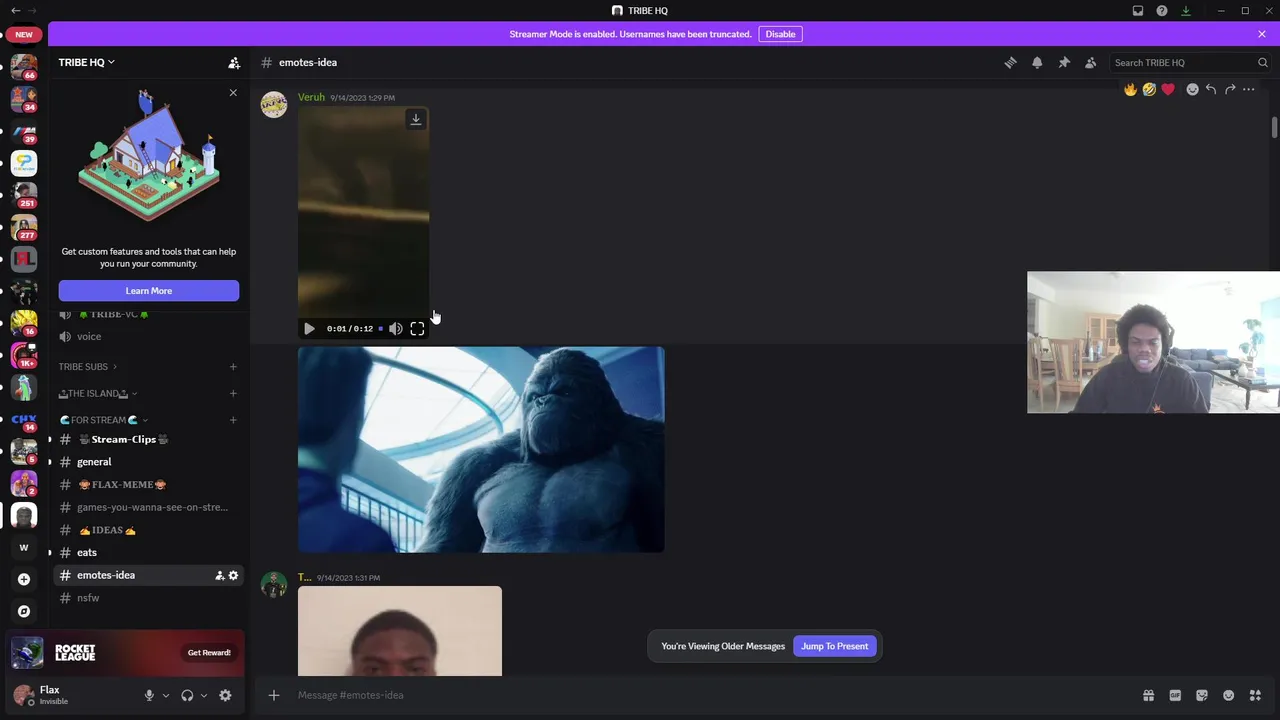Open the sticker picker
This screenshot has width=1280, height=720.
coord(1202,695)
